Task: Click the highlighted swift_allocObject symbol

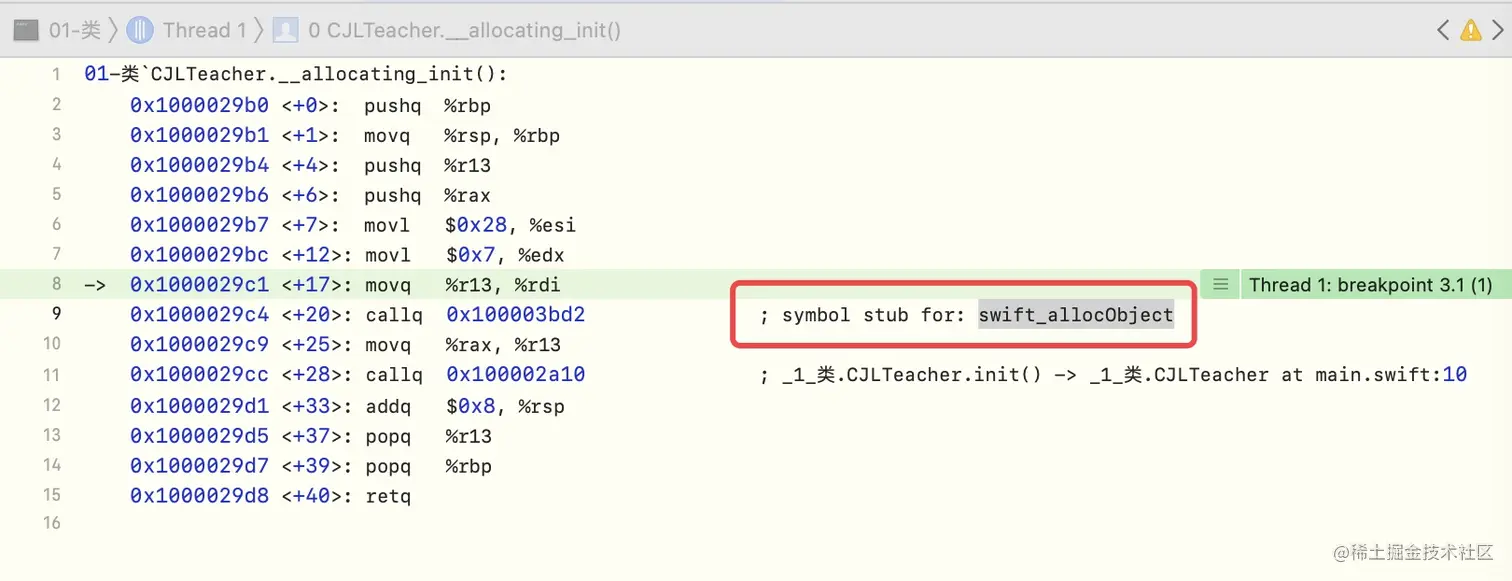Action: (x=1076, y=315)
